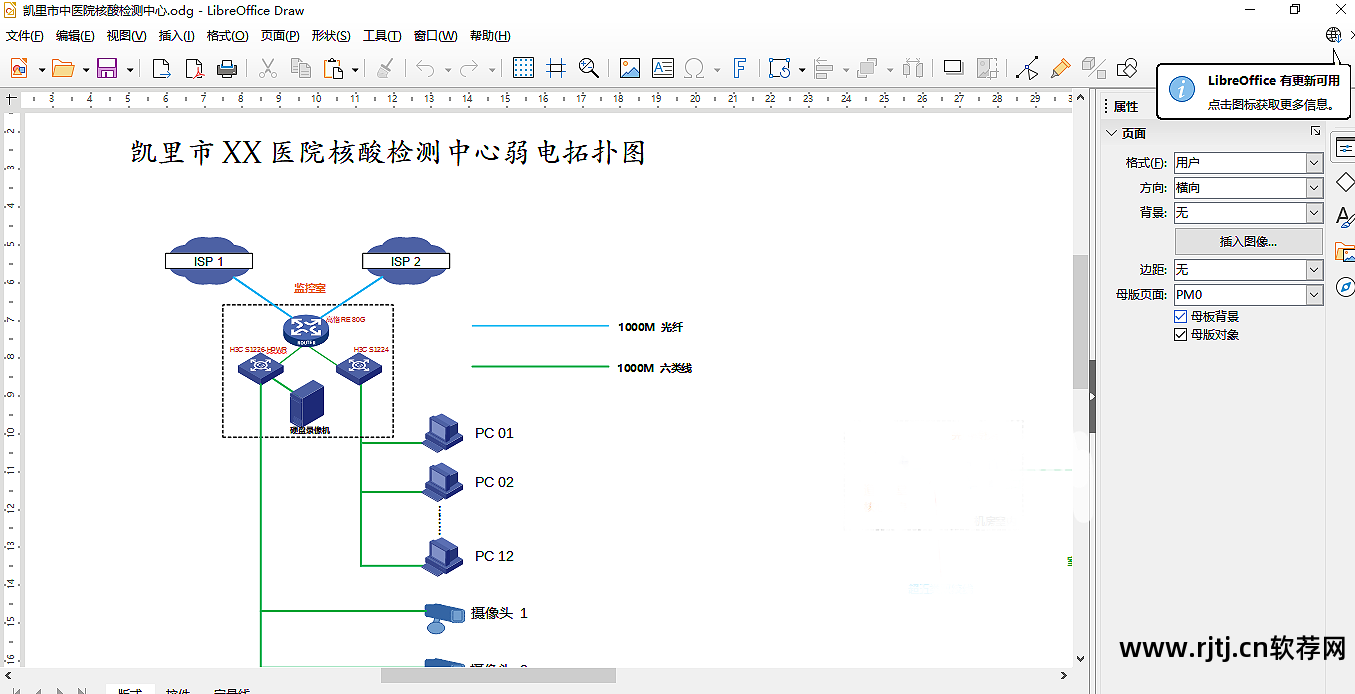Open the New document dropdown arrow
The width and height of the screenshot is (1355, 694).
(41, 70)
